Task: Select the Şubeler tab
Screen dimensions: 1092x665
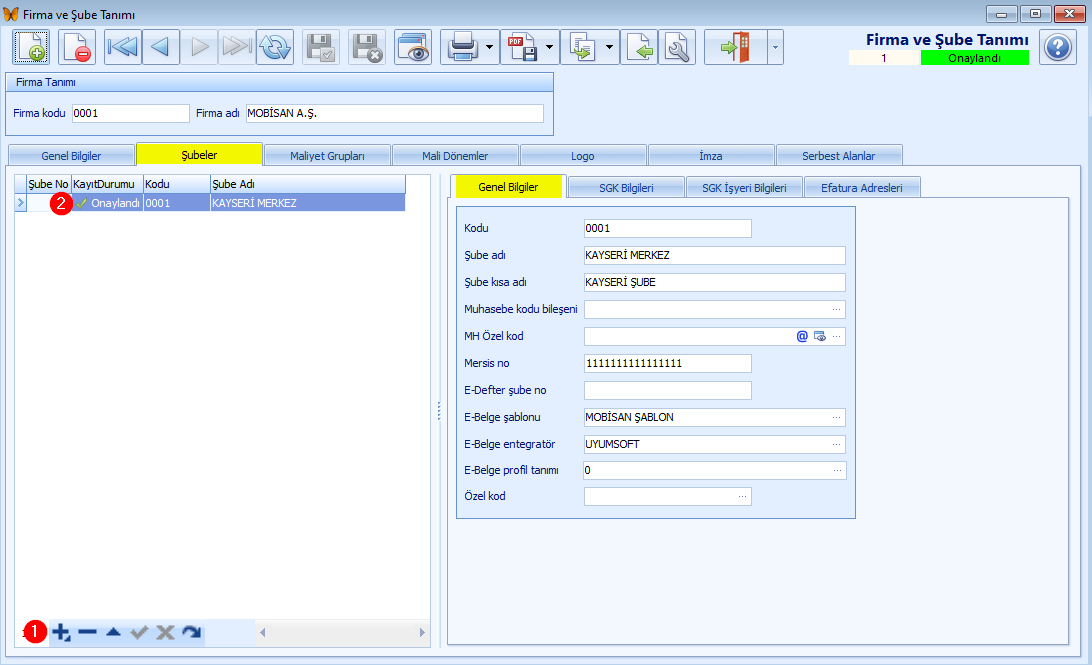Action: coord(199,155)
